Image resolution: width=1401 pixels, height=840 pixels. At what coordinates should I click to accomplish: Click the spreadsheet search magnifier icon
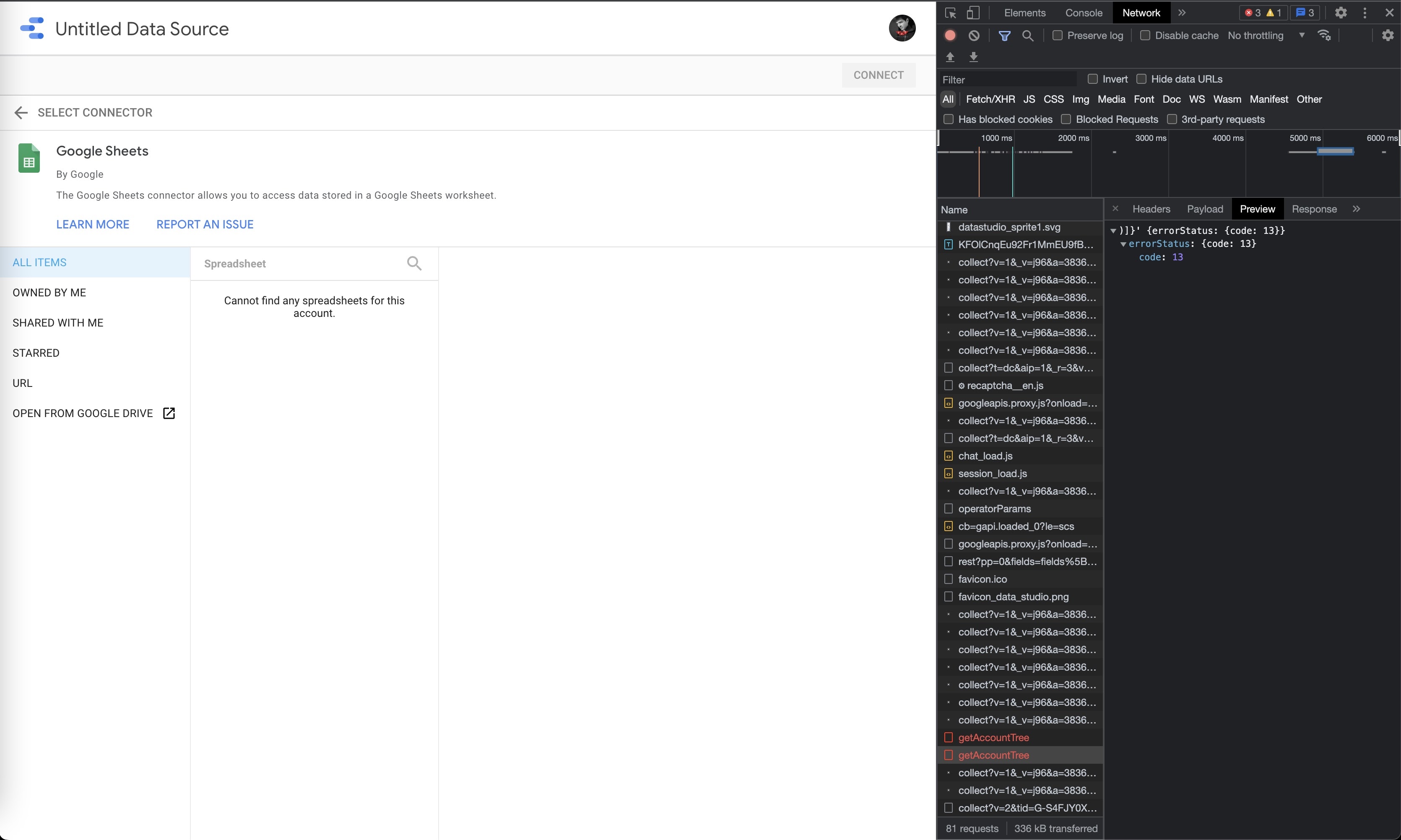[415, 263]
